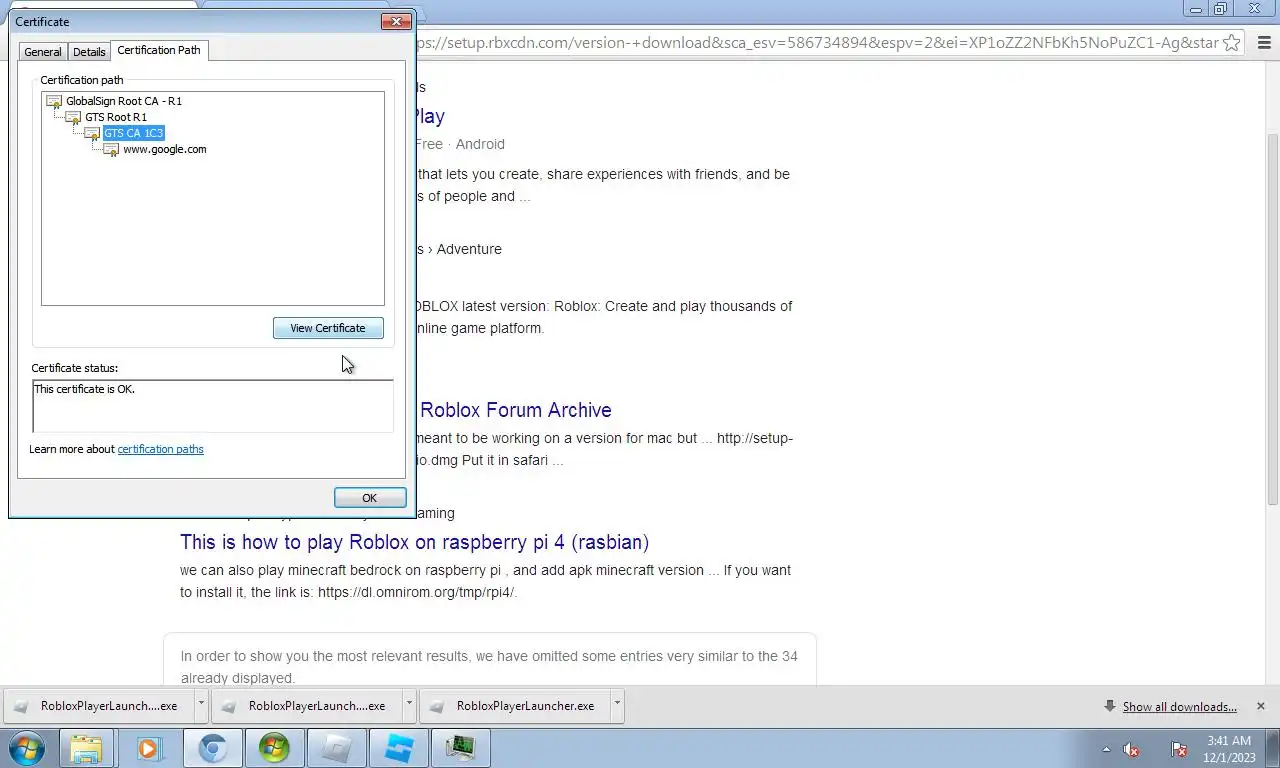
Task: Click the Adventure breadcrumb text
Action: 469,249
